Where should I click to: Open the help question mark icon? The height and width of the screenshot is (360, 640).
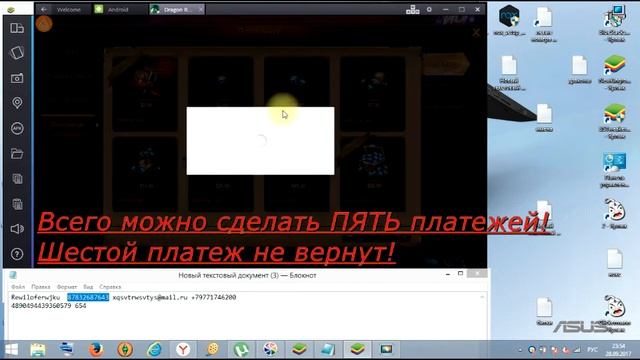[x=17, y=254]
